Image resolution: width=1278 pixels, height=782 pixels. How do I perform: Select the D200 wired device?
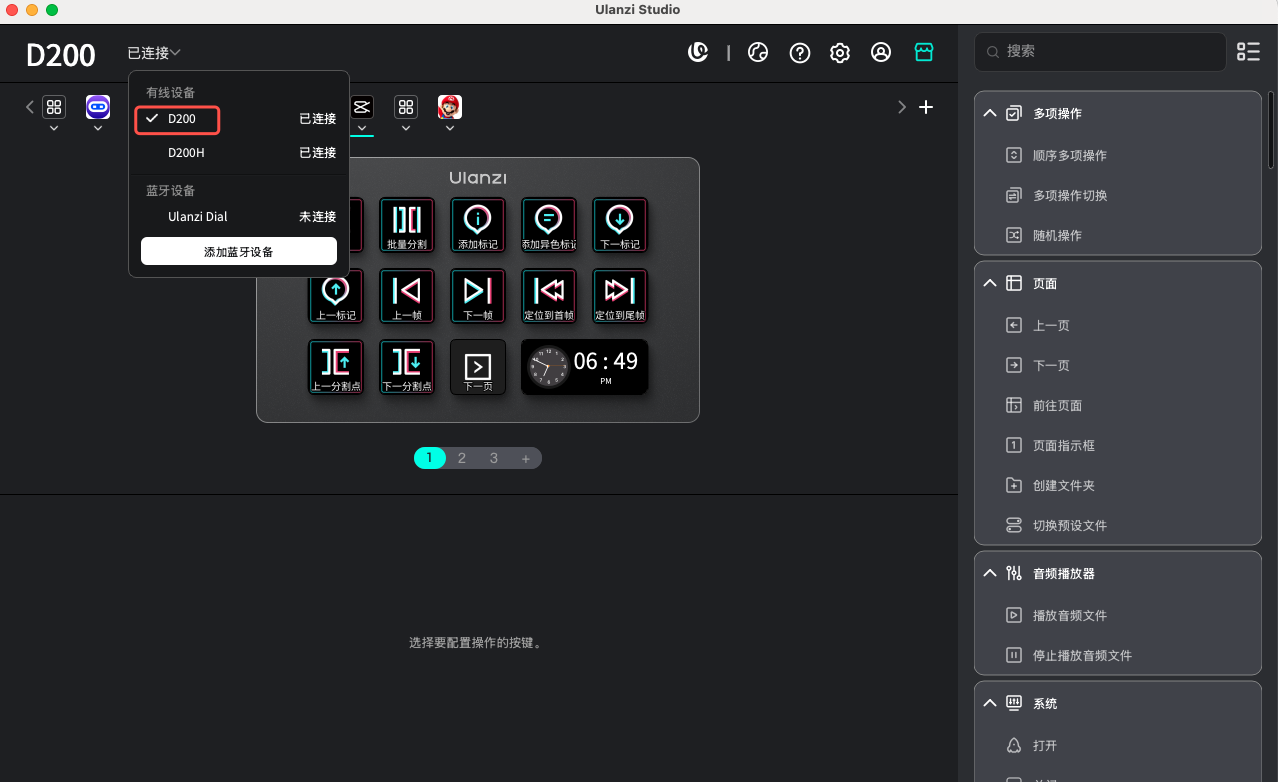(x=181, y=119)
